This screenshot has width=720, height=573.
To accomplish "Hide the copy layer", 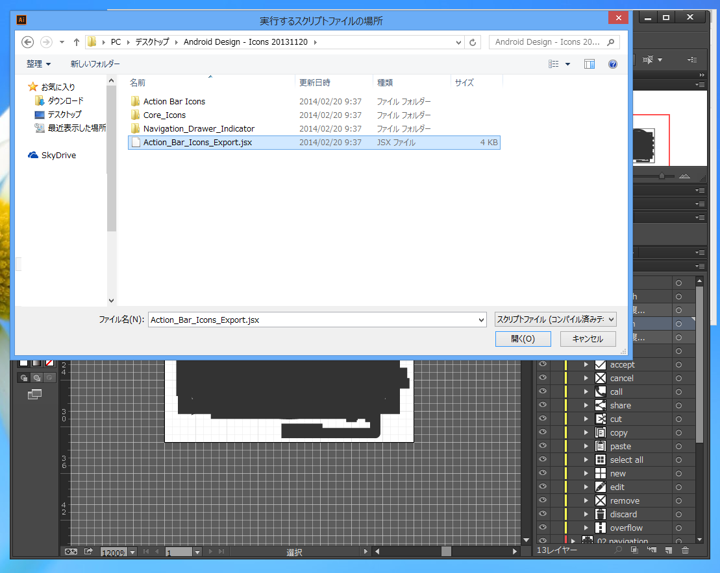I will point(543,432).
